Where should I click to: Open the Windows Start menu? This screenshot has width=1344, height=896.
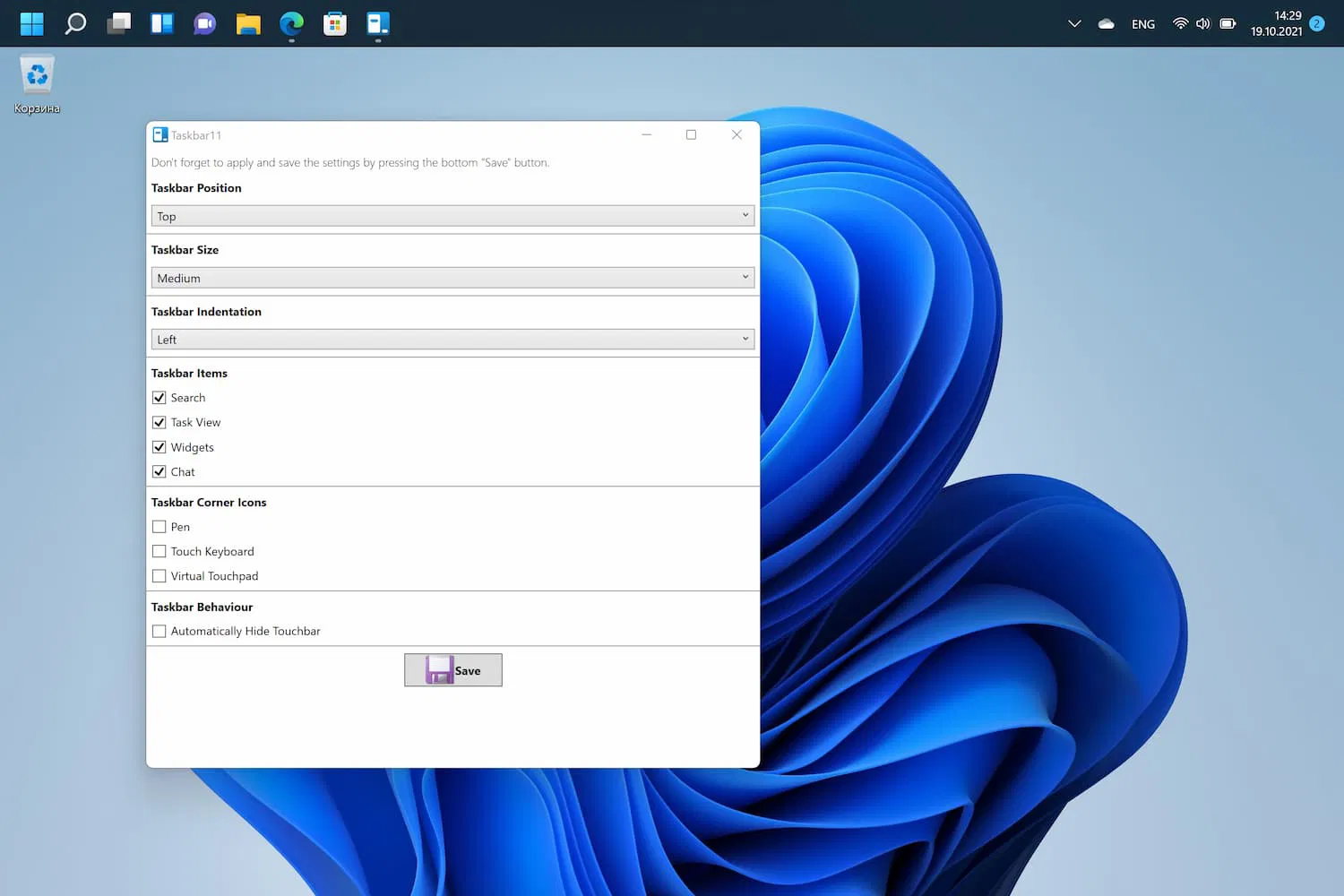(x=32, y=23)
